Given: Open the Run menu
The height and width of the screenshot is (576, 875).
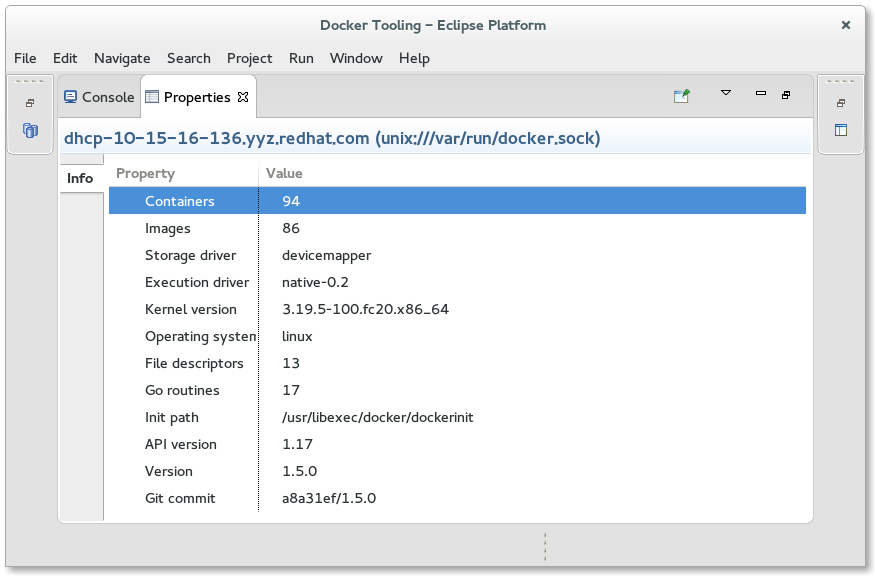Looking at the screenshot, I should pos(301,58).
